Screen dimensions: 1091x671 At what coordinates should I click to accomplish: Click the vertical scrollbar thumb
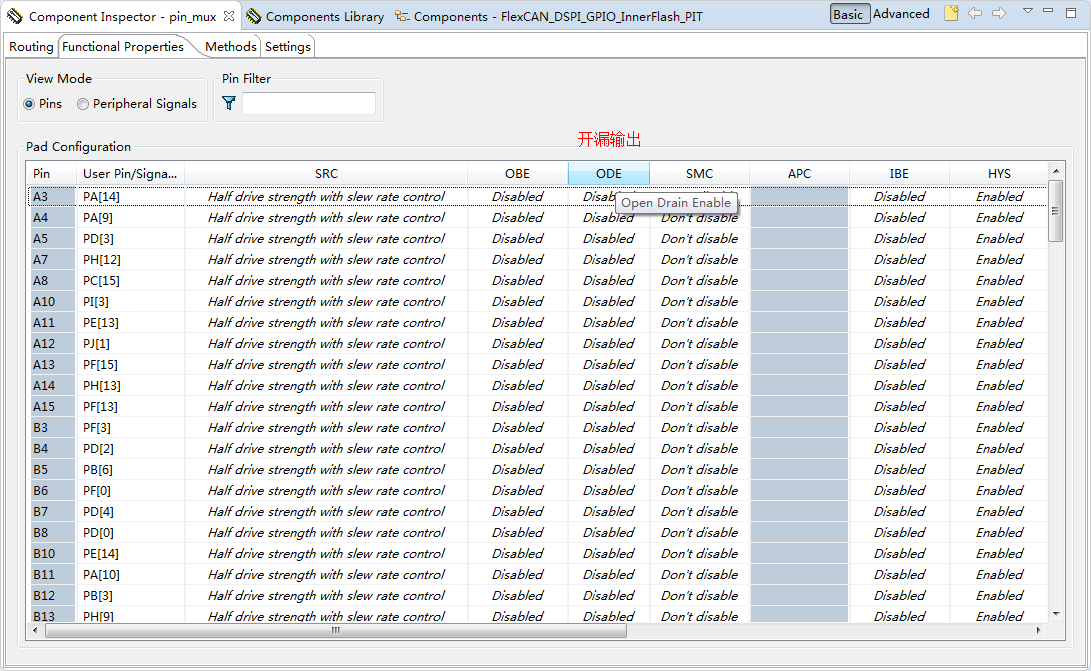pyautogui.click(x=1056, y=211)
